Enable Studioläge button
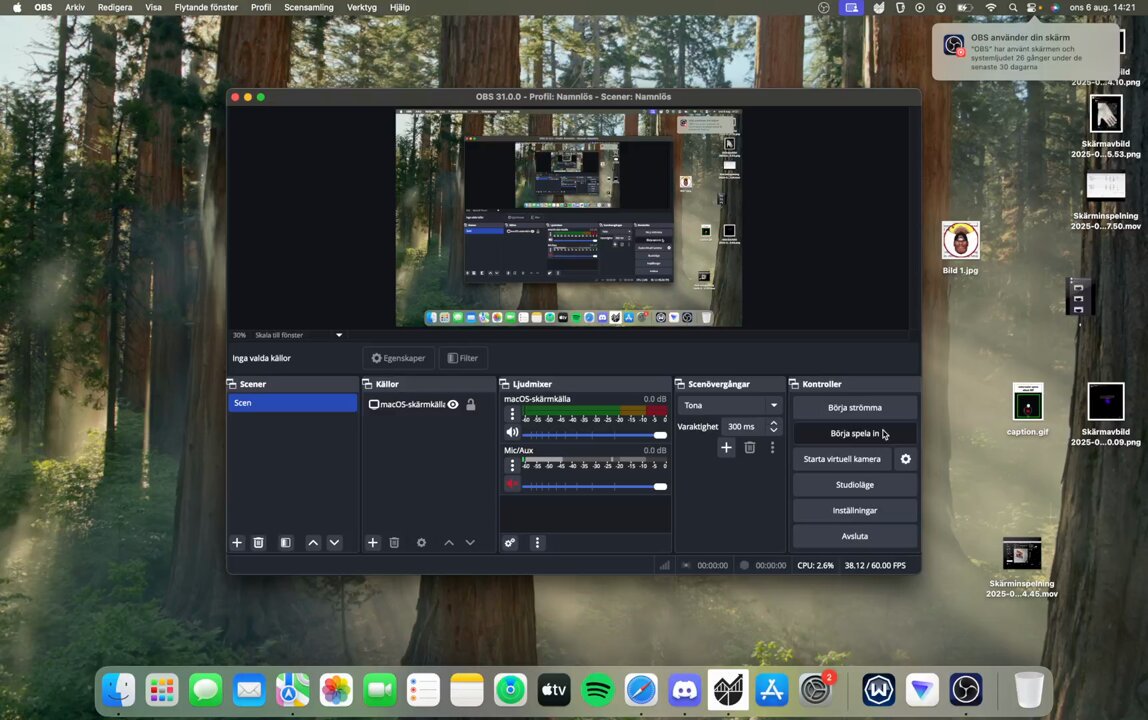The image size is (1148, 720). tap(854, 485)
